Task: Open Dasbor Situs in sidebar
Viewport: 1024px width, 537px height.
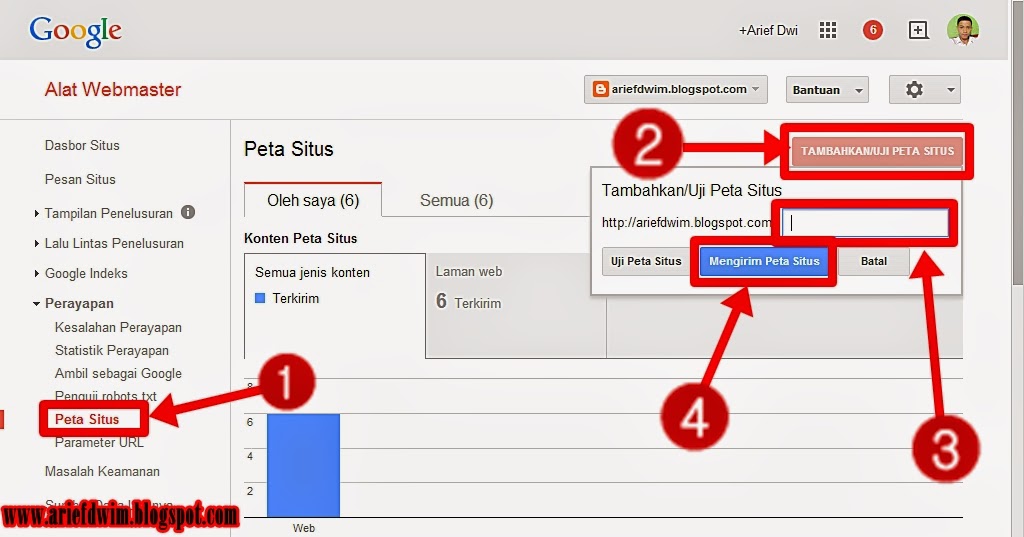Action: (82, 145)
